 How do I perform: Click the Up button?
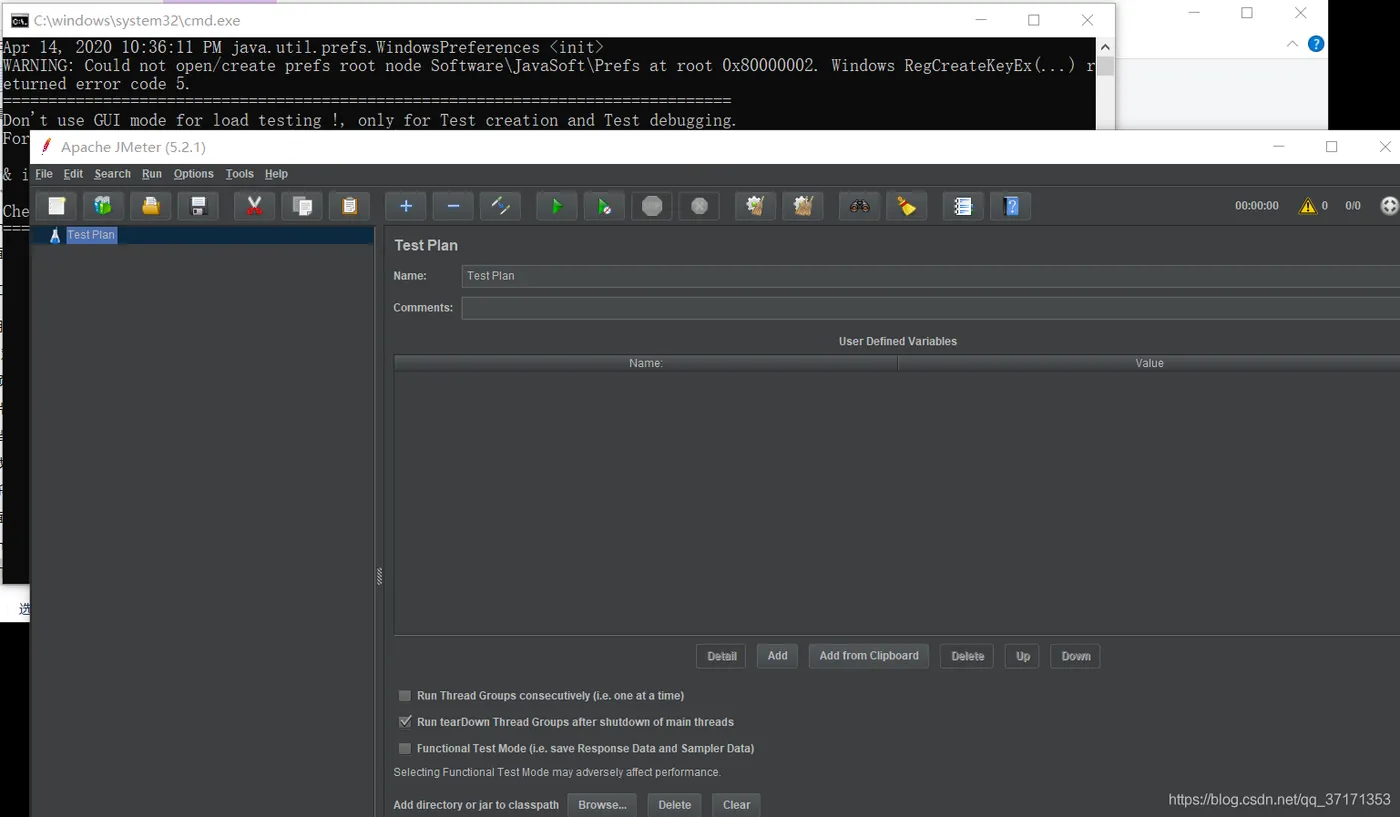tap(1022, 656)
